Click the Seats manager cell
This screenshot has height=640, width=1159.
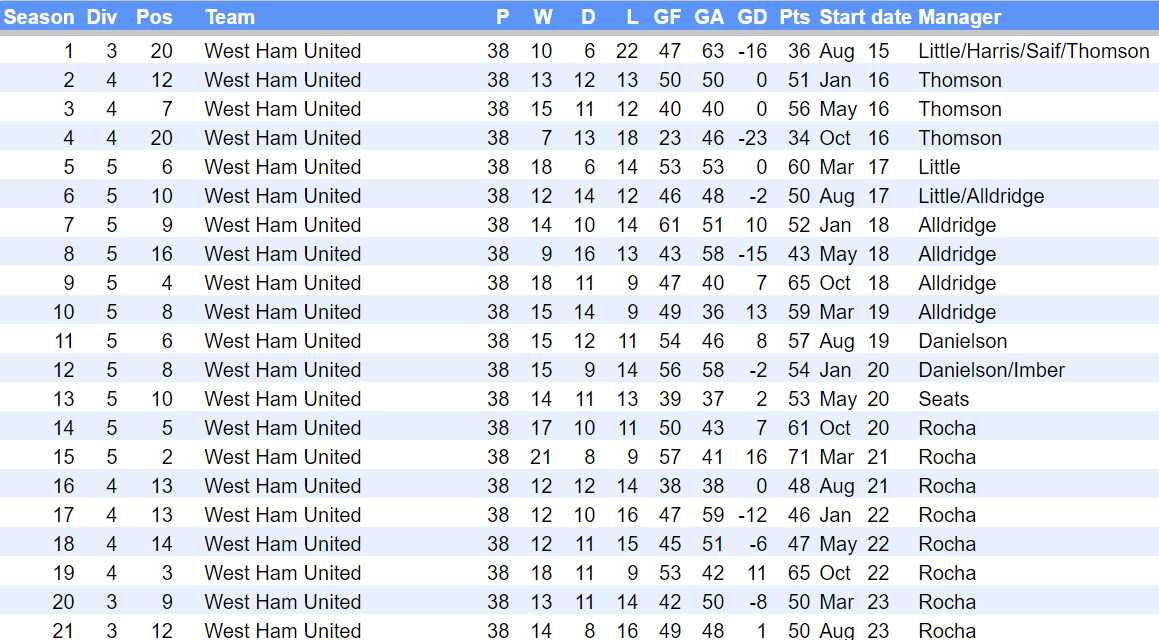pos(944,399)
